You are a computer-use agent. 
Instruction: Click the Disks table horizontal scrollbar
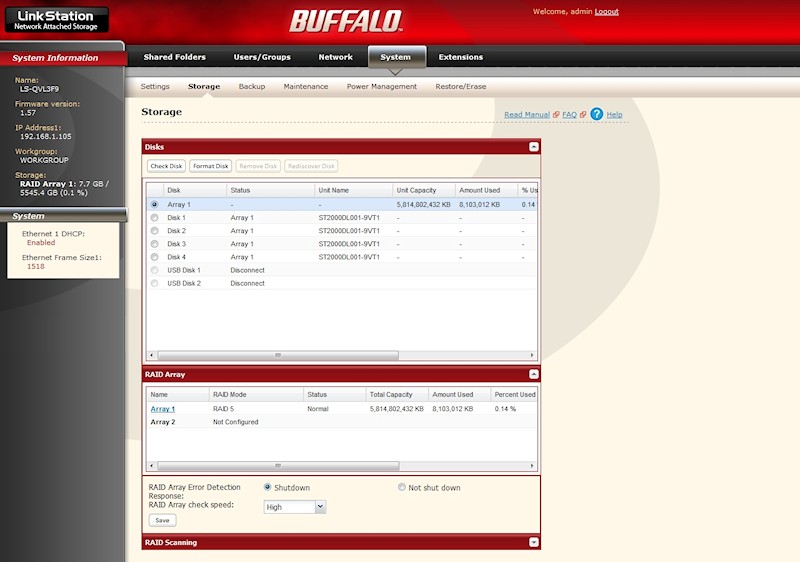(278, 355)
